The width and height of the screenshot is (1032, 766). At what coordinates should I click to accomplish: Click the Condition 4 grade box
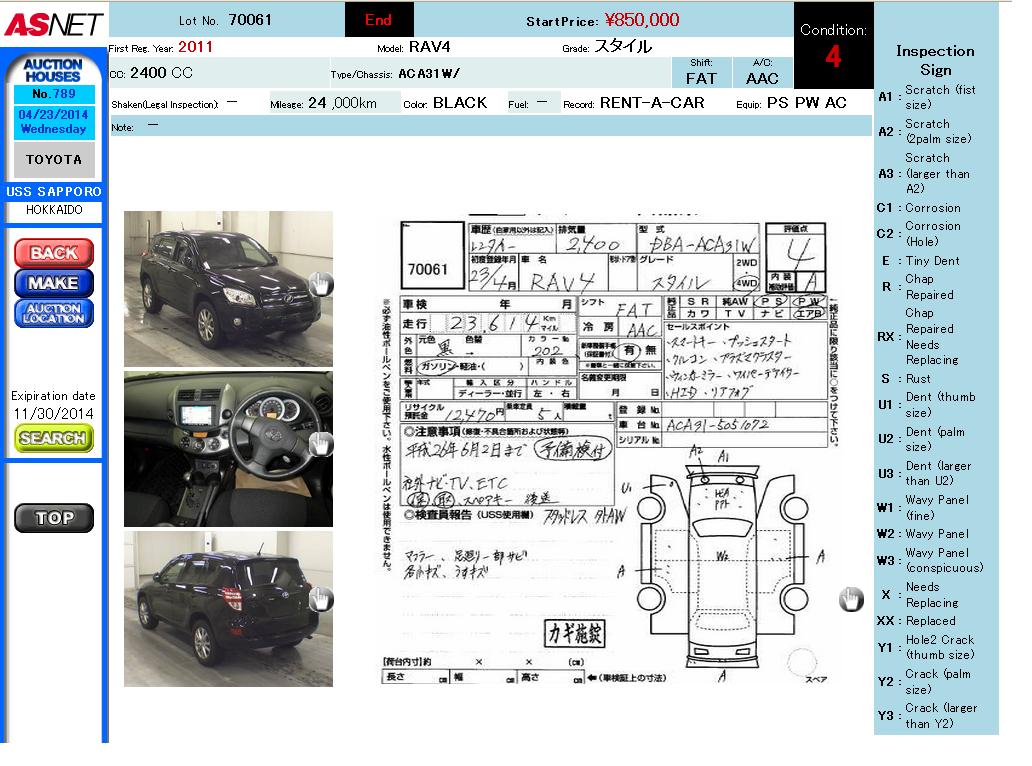833,46
